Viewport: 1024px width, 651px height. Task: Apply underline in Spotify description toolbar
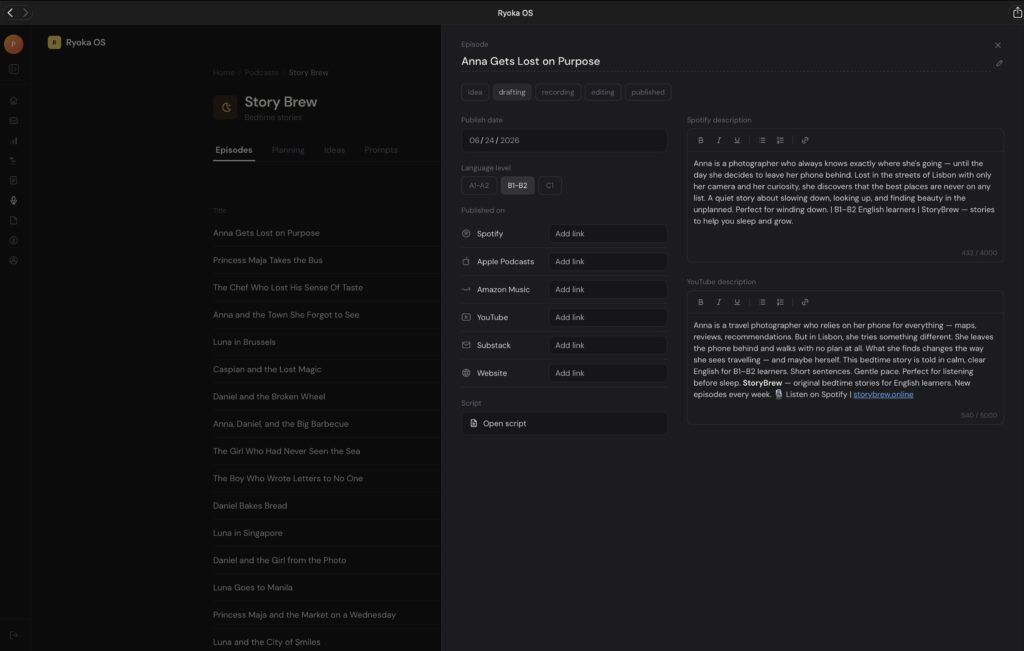click(x=737, y=140)
